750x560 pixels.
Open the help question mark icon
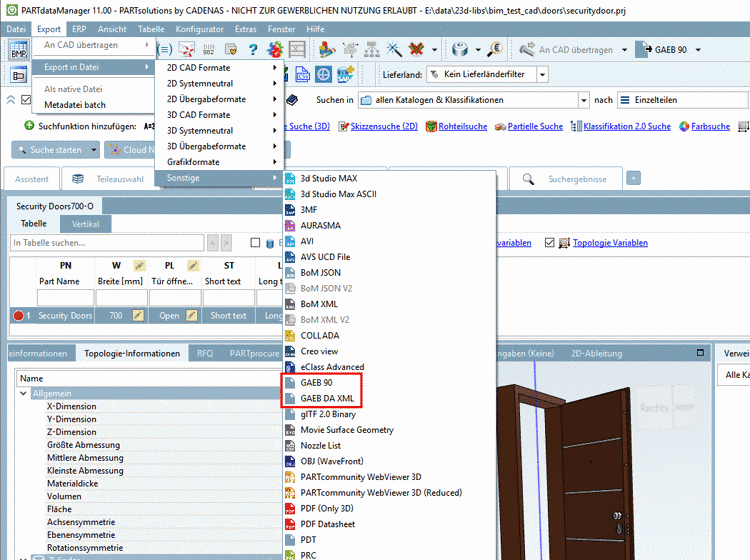(x=253, y=49)
